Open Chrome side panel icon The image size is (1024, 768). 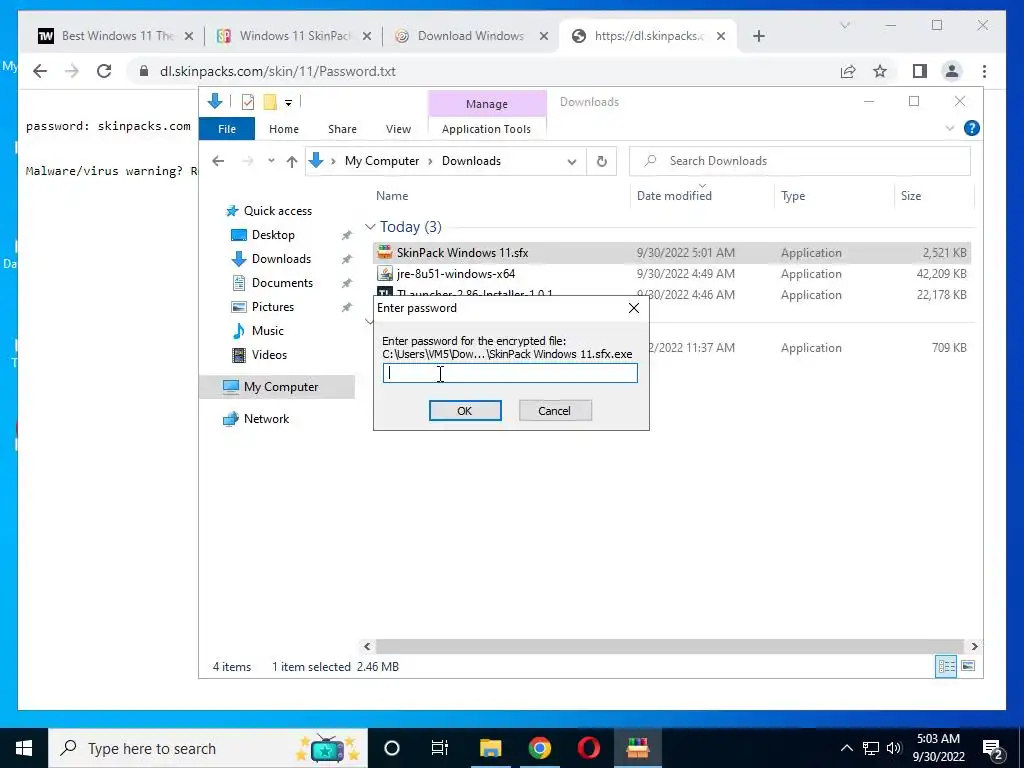click(x=920, y=71)
